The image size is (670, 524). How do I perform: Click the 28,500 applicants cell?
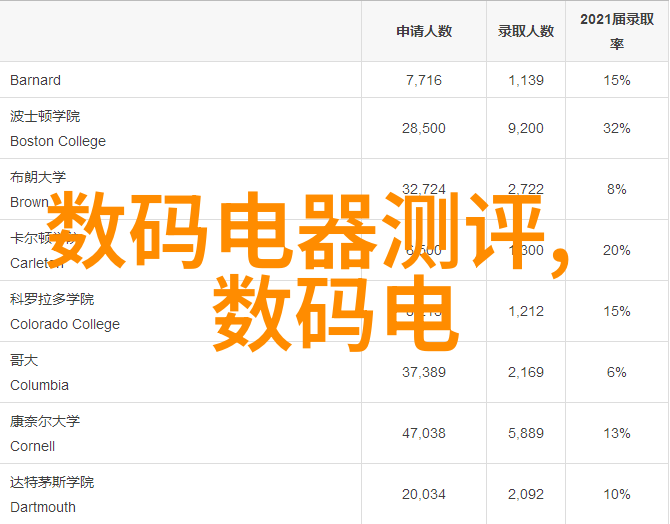point(424,128)
